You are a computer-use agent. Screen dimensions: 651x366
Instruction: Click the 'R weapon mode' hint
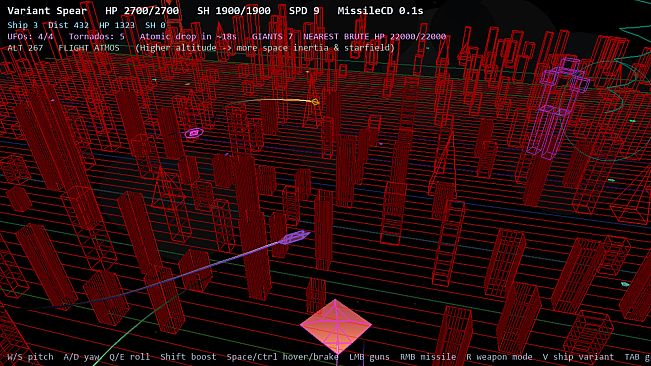[499, 357]
